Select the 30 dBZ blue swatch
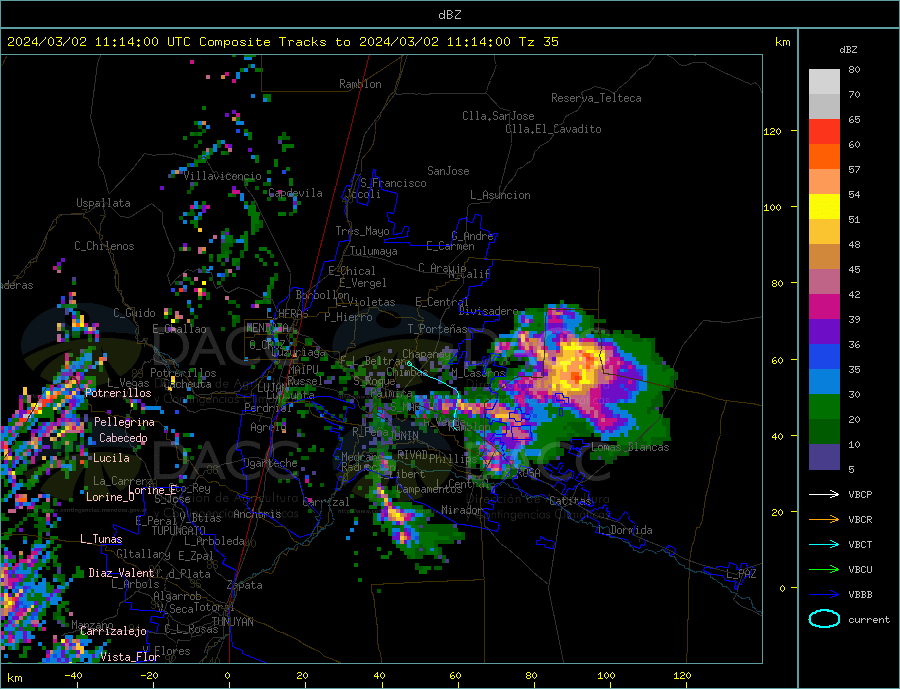Screen dimensions: 900x689 [824, 381]
